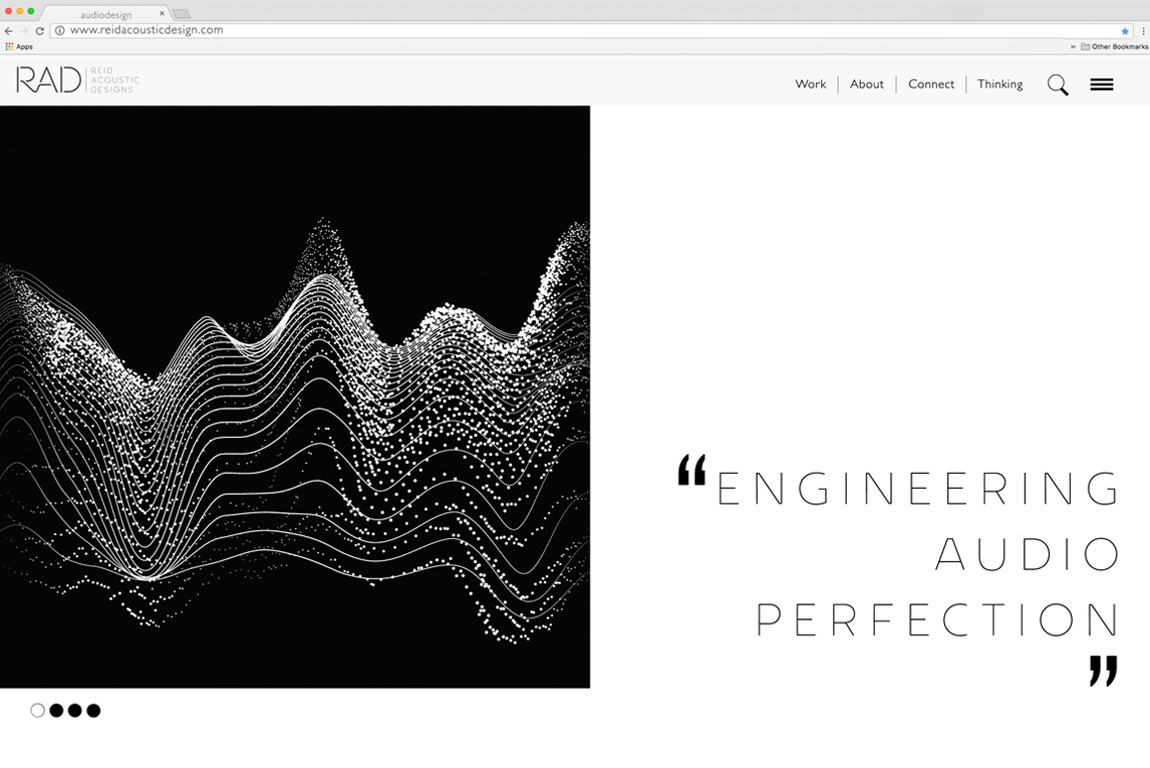1150x768 pixels.
Task: View site info icon beside the URL
Action: (x=60, y=31)
